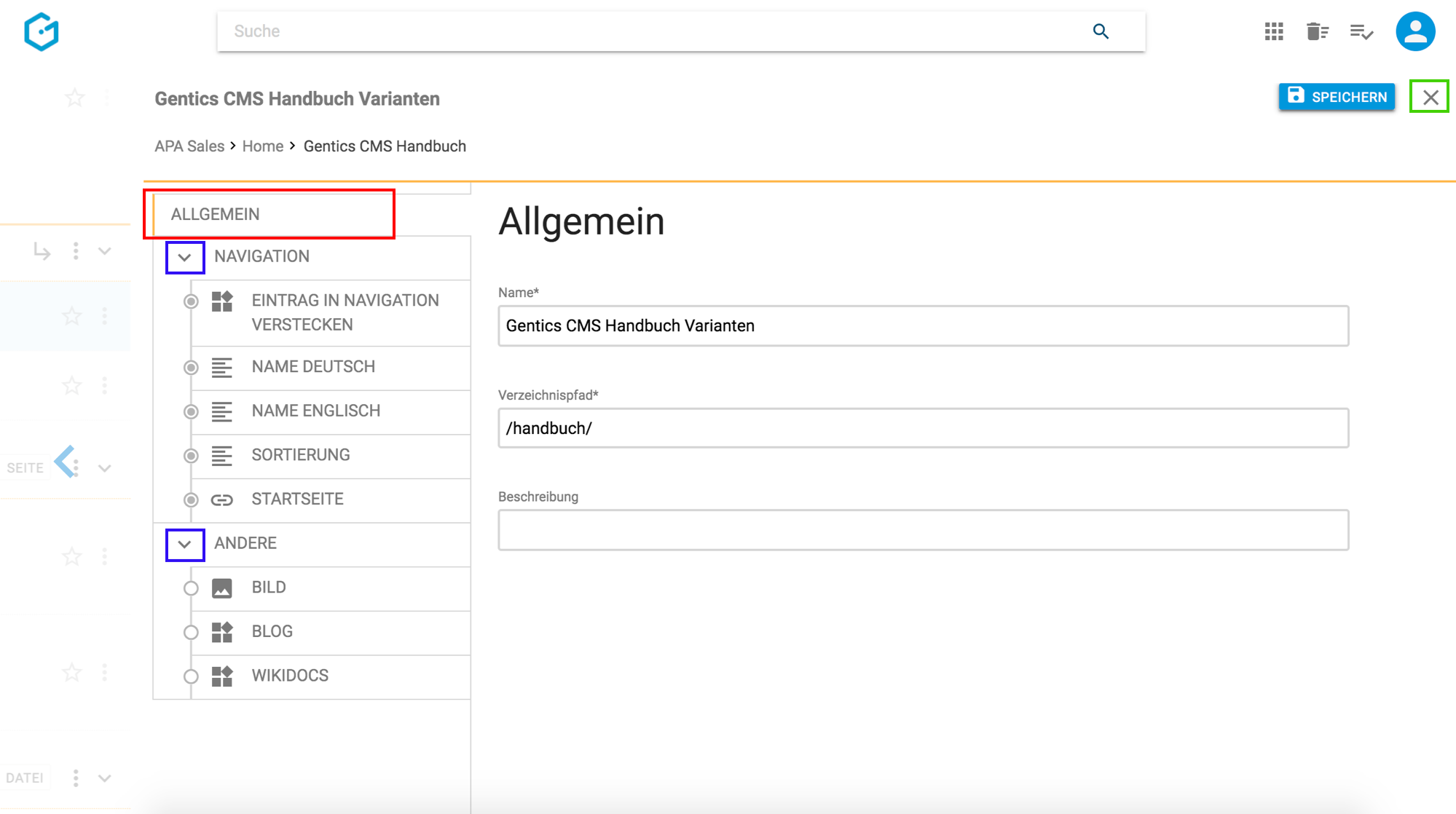
Task: Click the 'Gentics CMS Handbuch Varianten' title
Action: pyautogui.click(x=297, y=99)
